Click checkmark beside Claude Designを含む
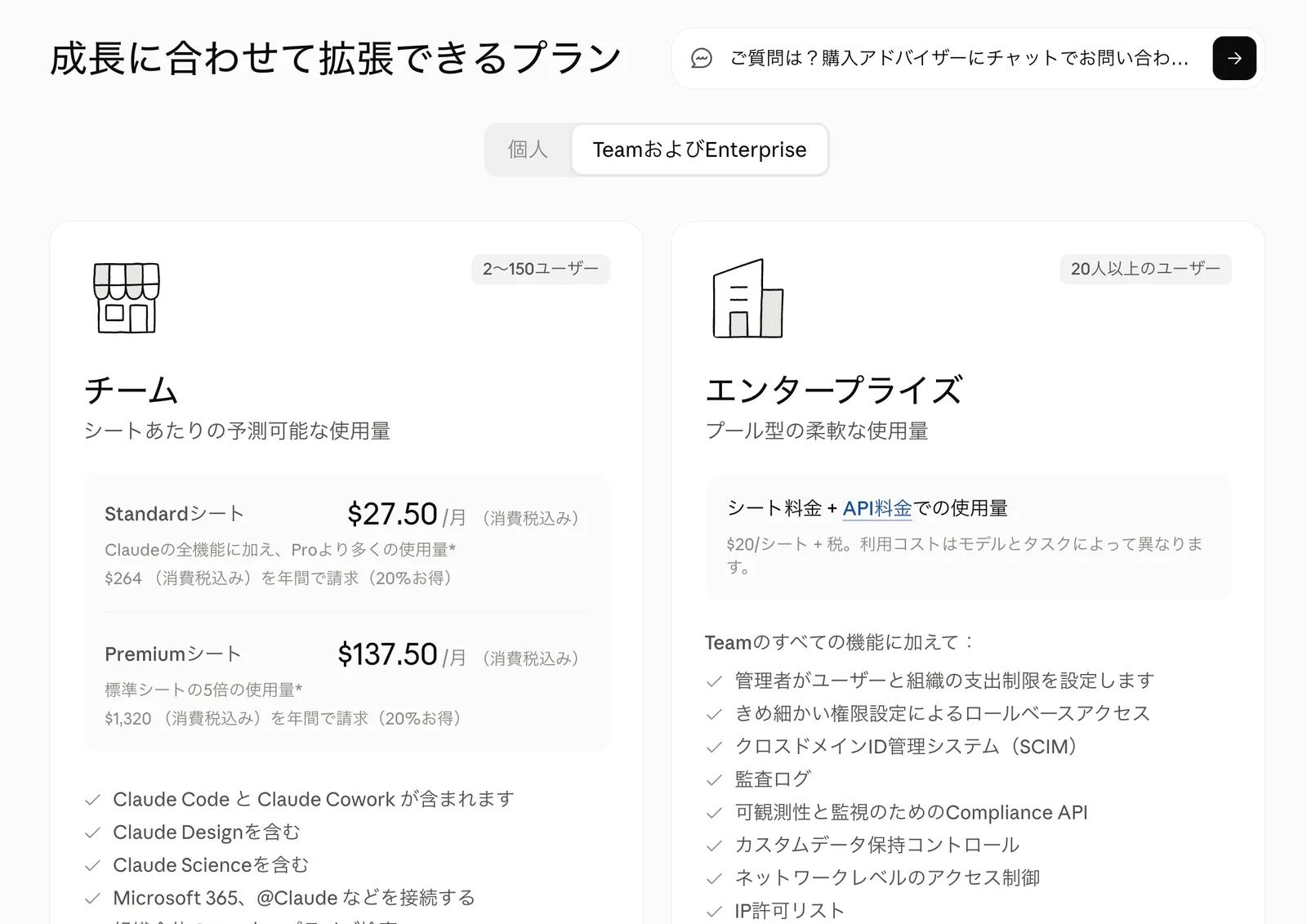The image size is (1307, 924). pos(92,832)
